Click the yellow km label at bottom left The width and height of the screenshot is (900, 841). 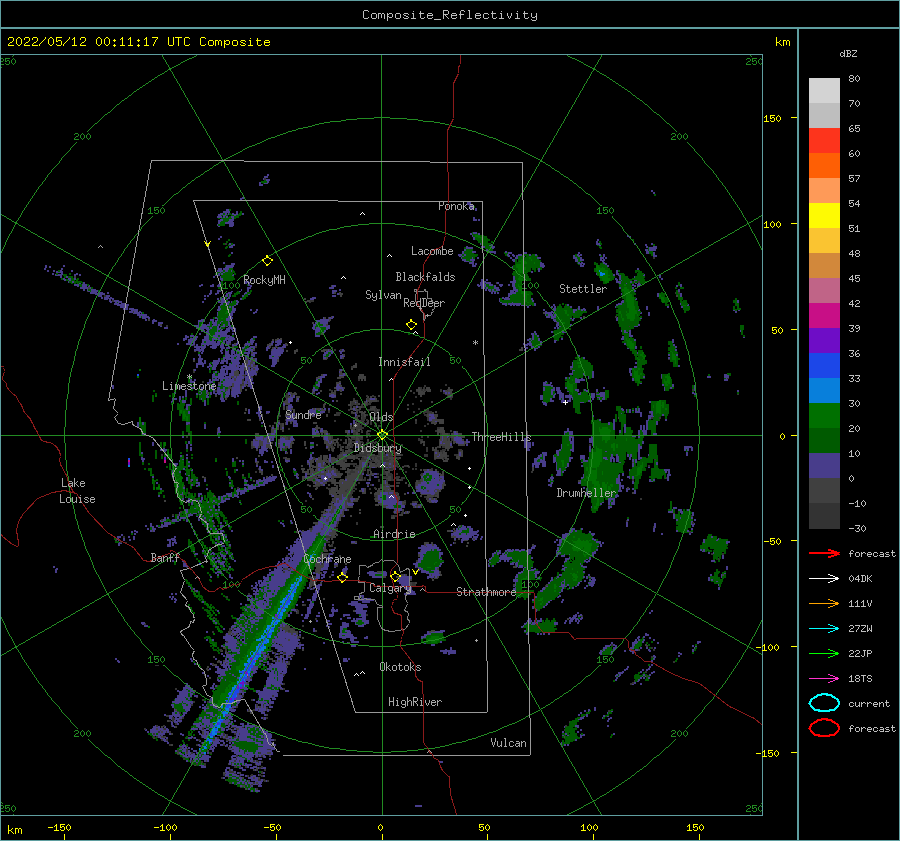click(14, 830)
